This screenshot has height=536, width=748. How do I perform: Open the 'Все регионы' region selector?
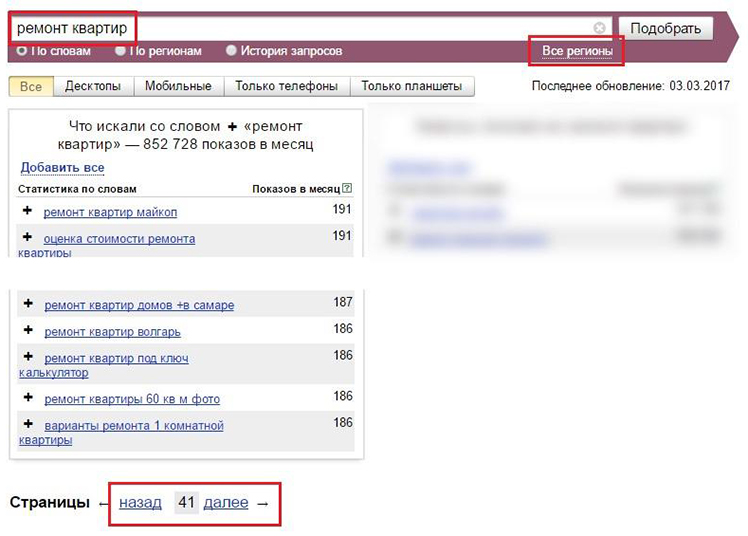click(x=575, y=50)
